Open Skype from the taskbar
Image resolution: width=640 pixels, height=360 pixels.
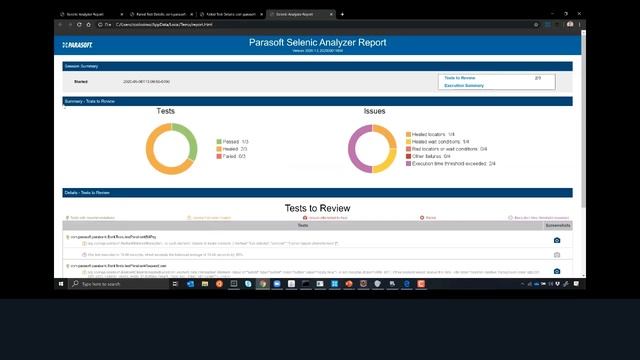click(x=248, y=284)
